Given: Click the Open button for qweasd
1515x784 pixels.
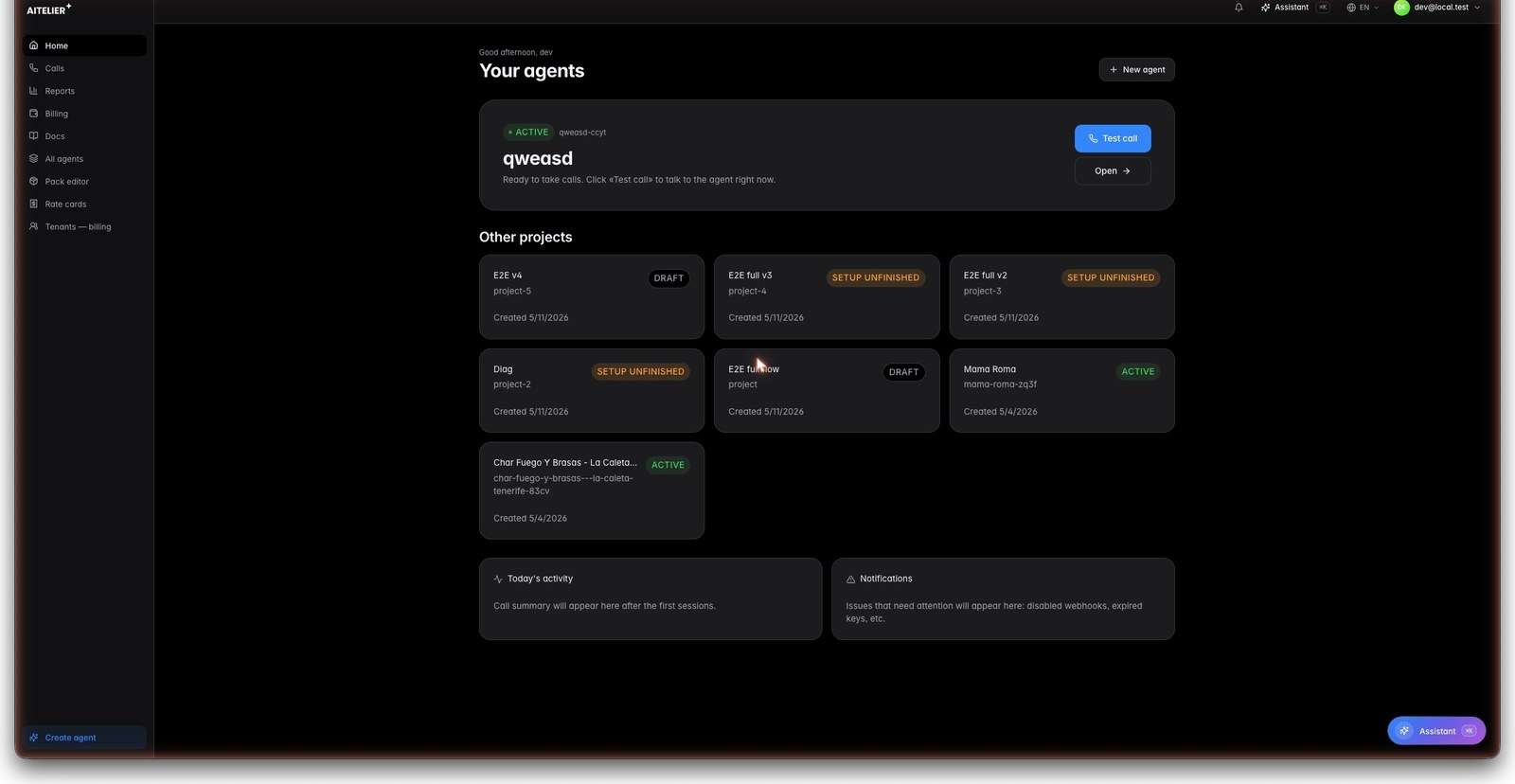Looking at the screenshot, I should pos(1113,171).
